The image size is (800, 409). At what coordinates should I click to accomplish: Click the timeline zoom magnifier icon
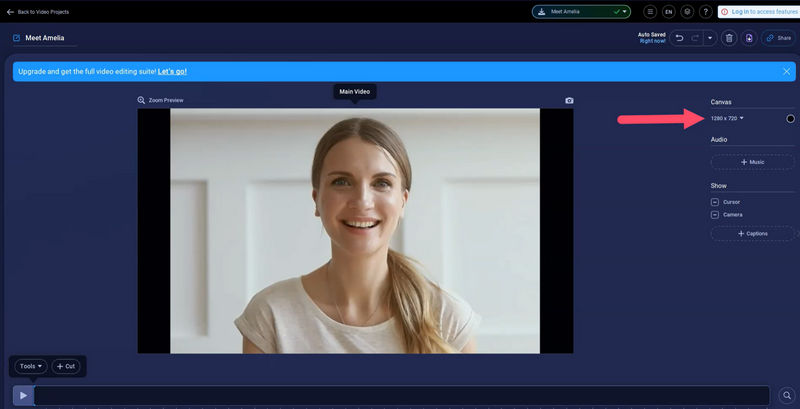pyautogui.click(x=787, y=395)
